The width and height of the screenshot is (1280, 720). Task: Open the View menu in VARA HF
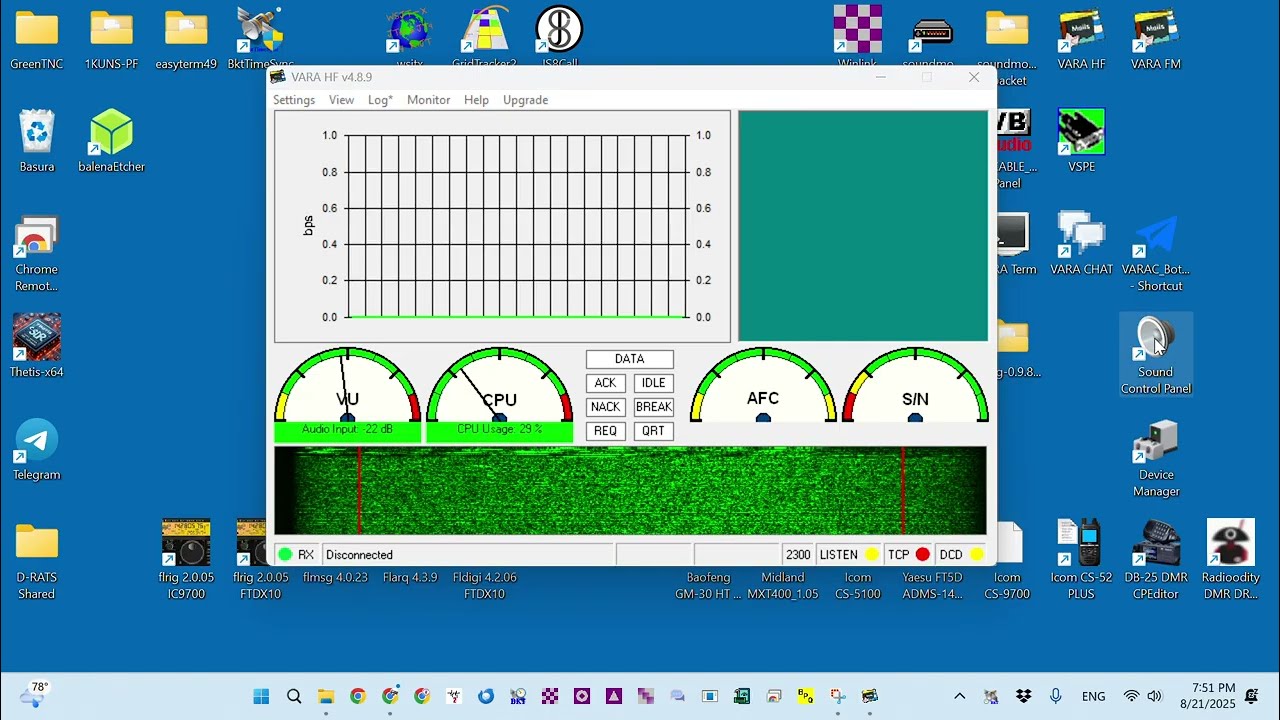pos(341,100)
